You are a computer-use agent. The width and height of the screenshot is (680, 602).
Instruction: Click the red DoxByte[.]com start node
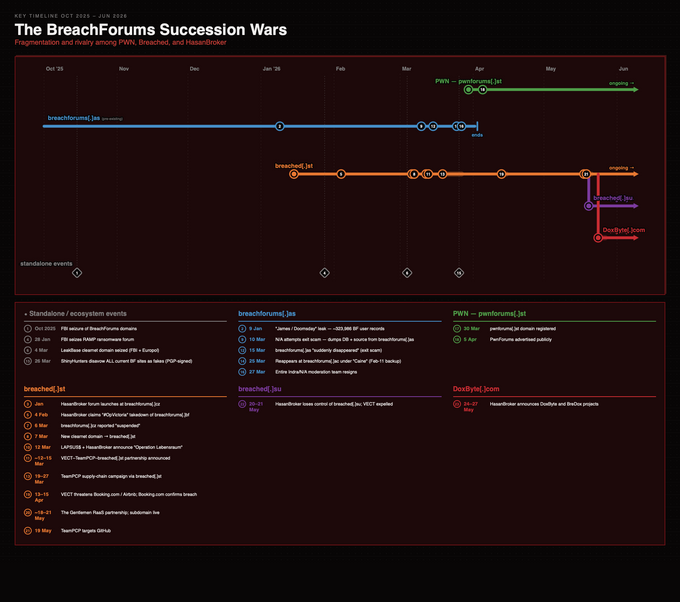pos(598,238)
